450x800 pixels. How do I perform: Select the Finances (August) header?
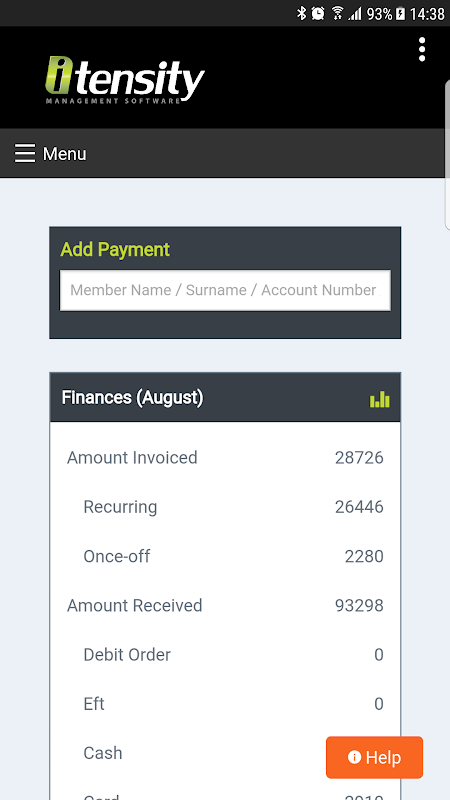[225, 397]
